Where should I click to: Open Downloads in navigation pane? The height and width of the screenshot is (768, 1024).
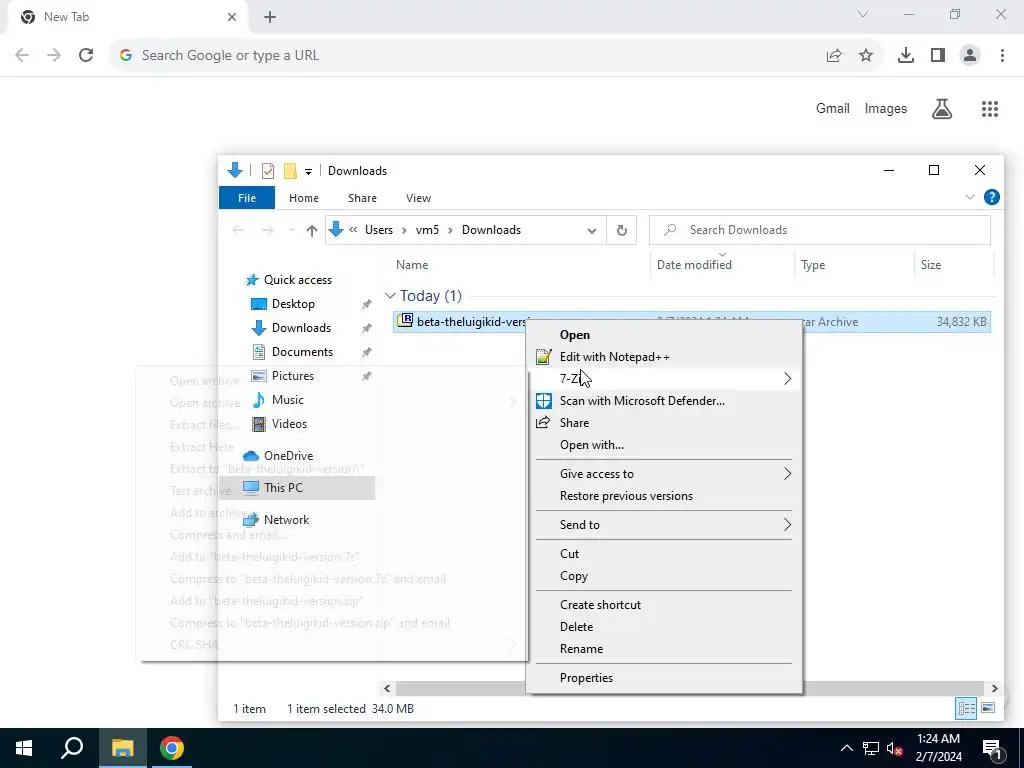point(301,328)
